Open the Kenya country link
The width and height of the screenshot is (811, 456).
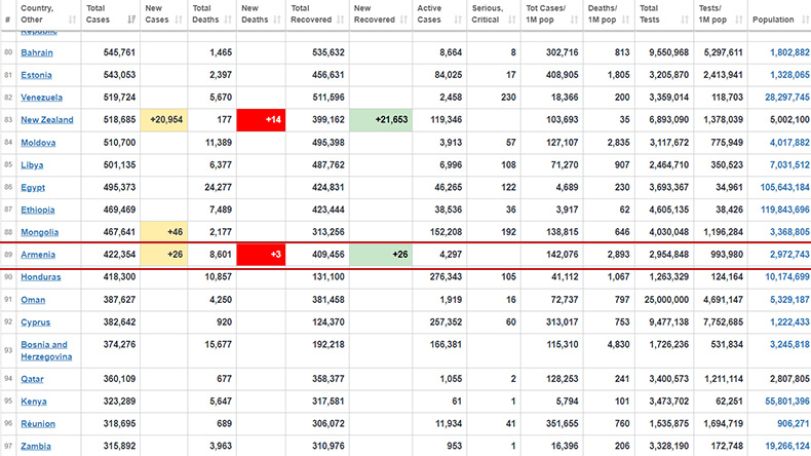34,401
